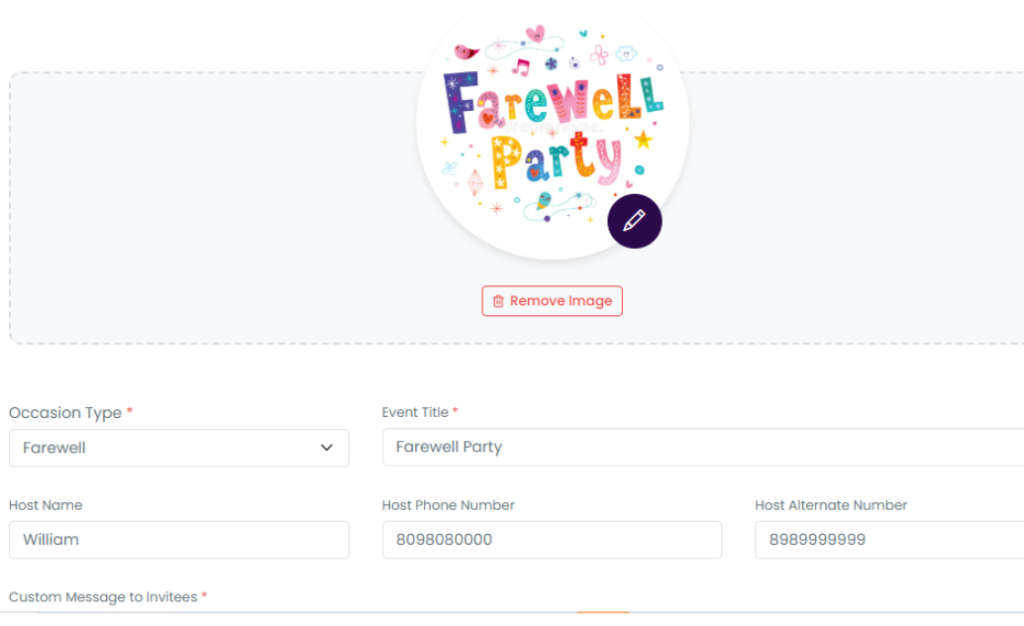Click the trash icon in Remove Image
The width and height of the screenshot is (1024, 626).
[498, 301]
